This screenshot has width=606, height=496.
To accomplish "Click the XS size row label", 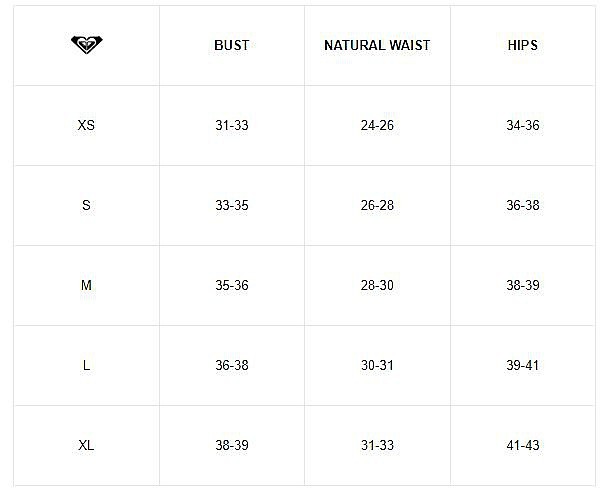I will point(86,125).
